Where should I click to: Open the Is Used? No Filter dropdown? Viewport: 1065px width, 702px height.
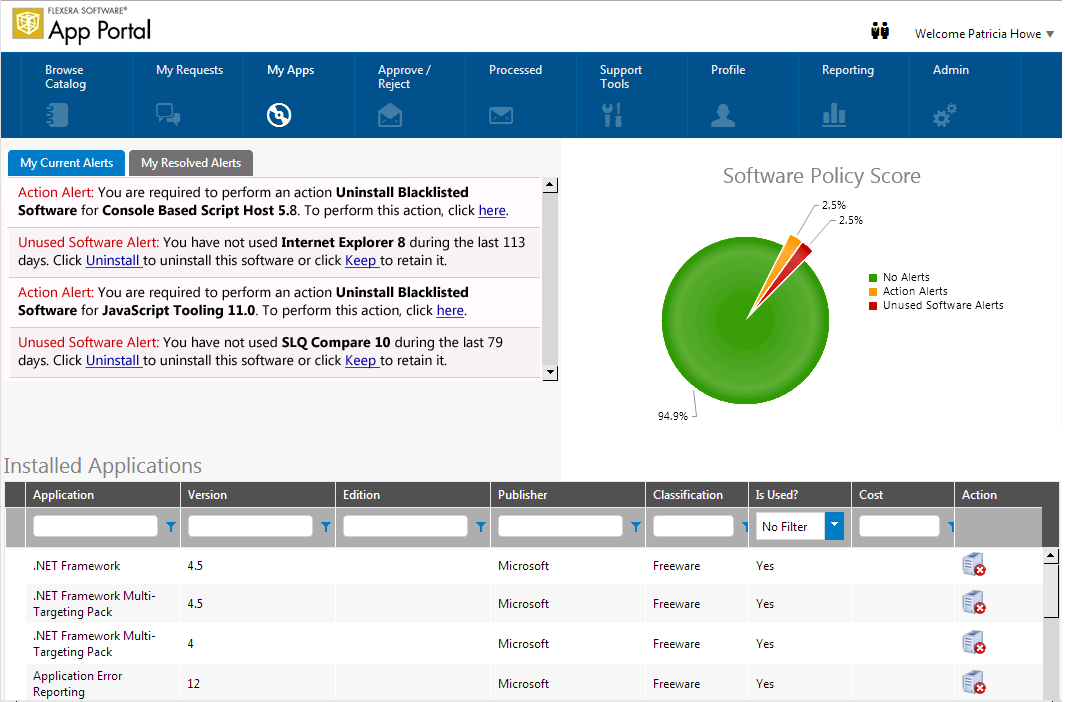click(834, 526)
